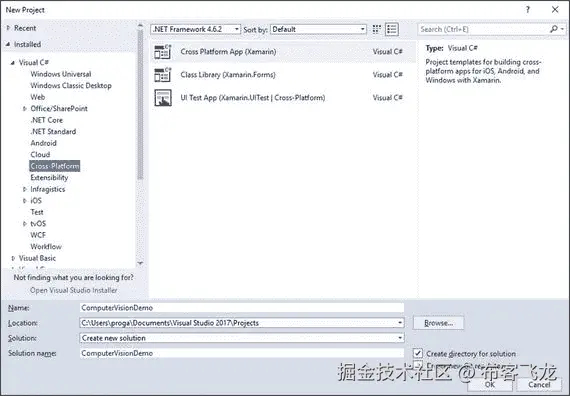Viewport: 570px width, 396px height.
Task: Click the Cross Platform App (Xamarin) template icon
Action: (x=162, y=52)
